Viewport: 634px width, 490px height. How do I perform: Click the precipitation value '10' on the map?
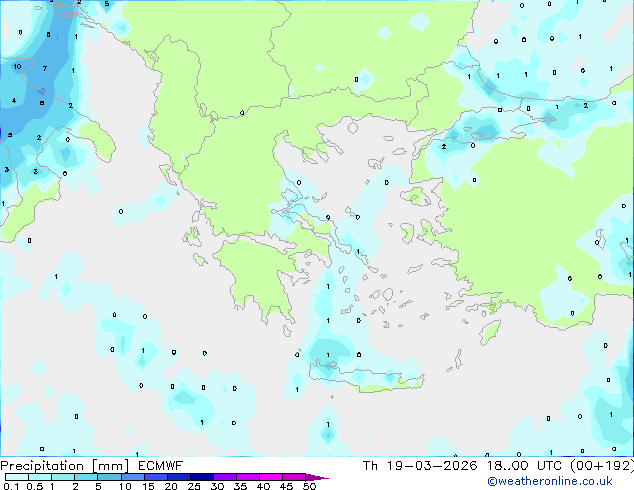coord(17,67)
